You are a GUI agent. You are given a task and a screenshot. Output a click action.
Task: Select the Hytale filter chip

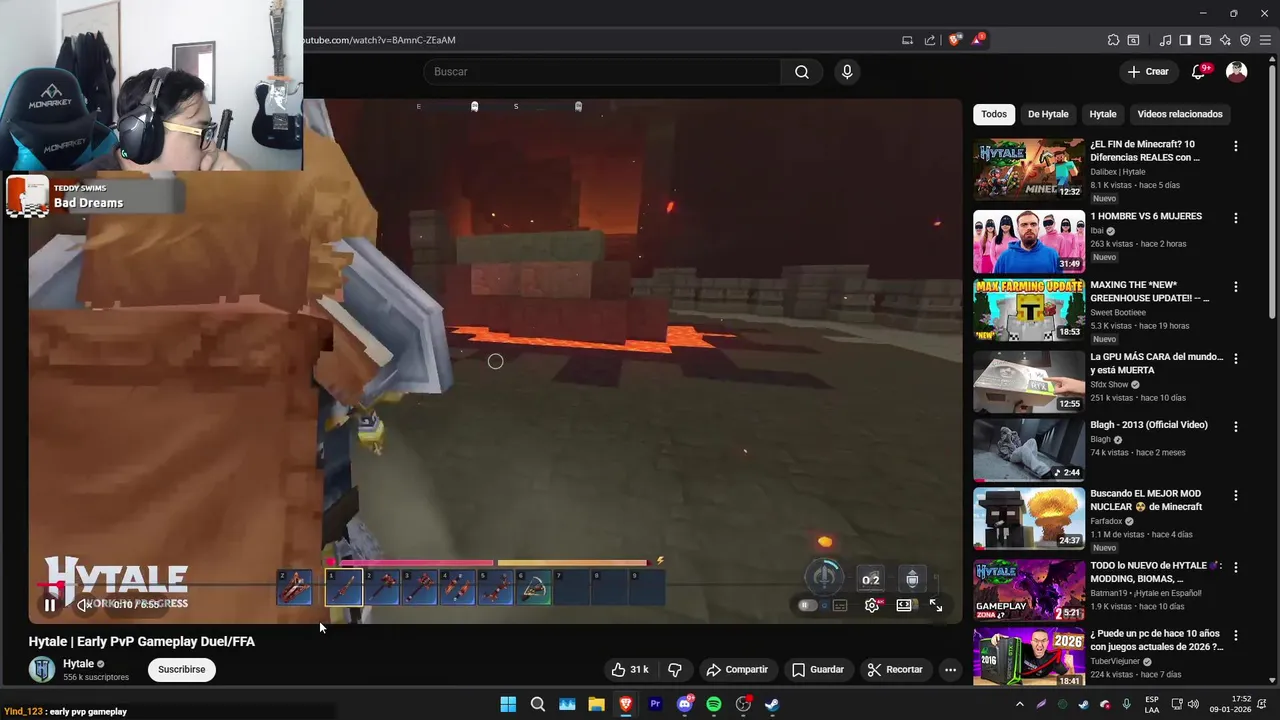click(x=1103, y=114)
